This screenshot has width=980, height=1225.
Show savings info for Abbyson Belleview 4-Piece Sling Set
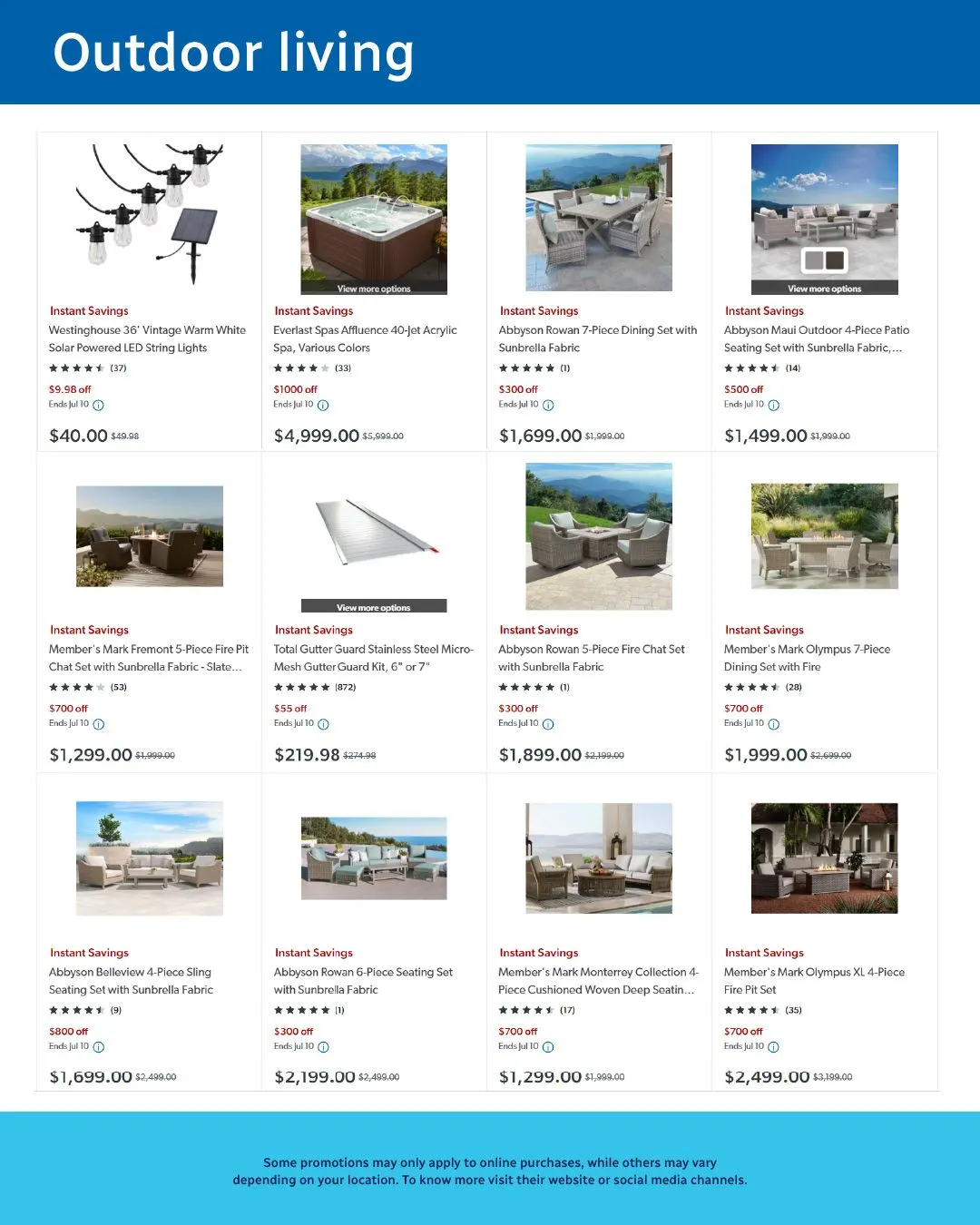[x=99, y=1047]
